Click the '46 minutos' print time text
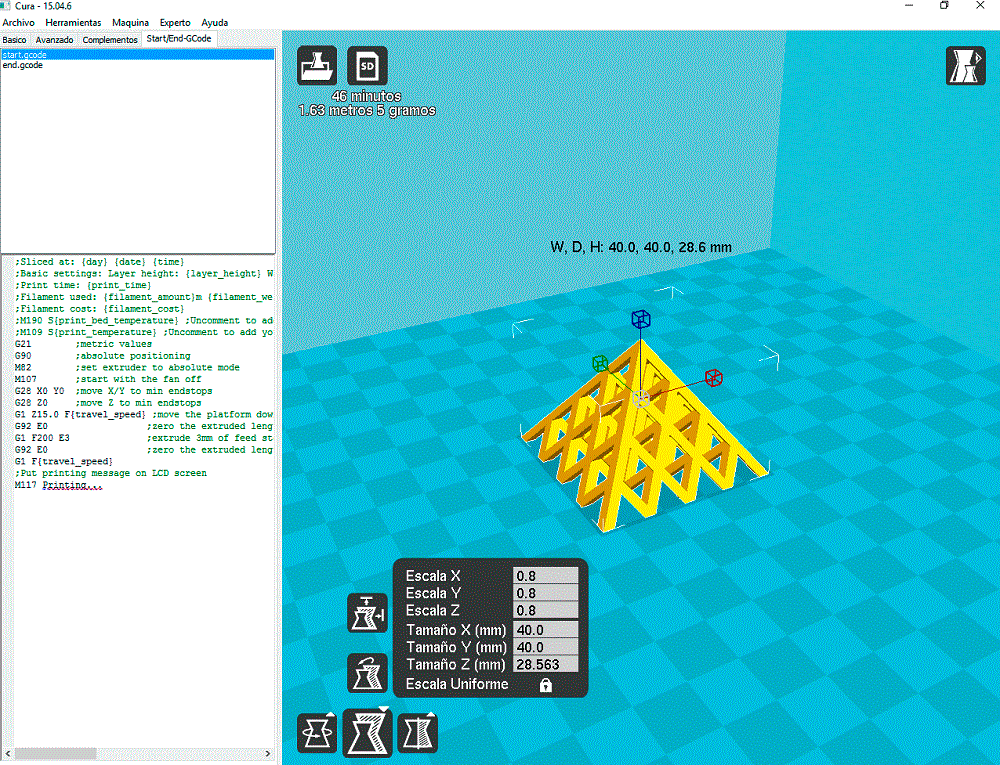The height and width of the screenshot is (765, 1000). [x=366, y=96]
